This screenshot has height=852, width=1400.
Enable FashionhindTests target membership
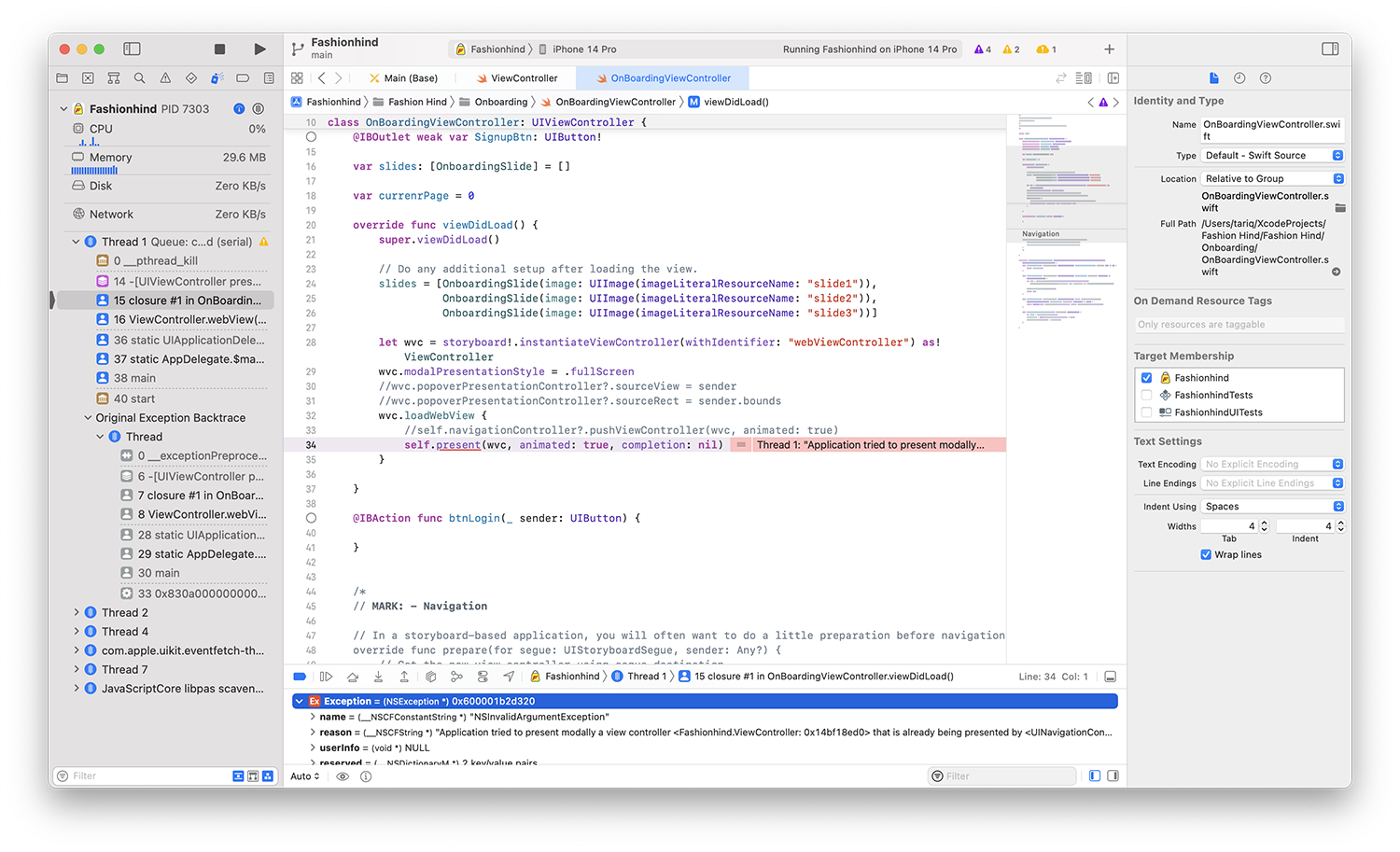pos(1146,395)
